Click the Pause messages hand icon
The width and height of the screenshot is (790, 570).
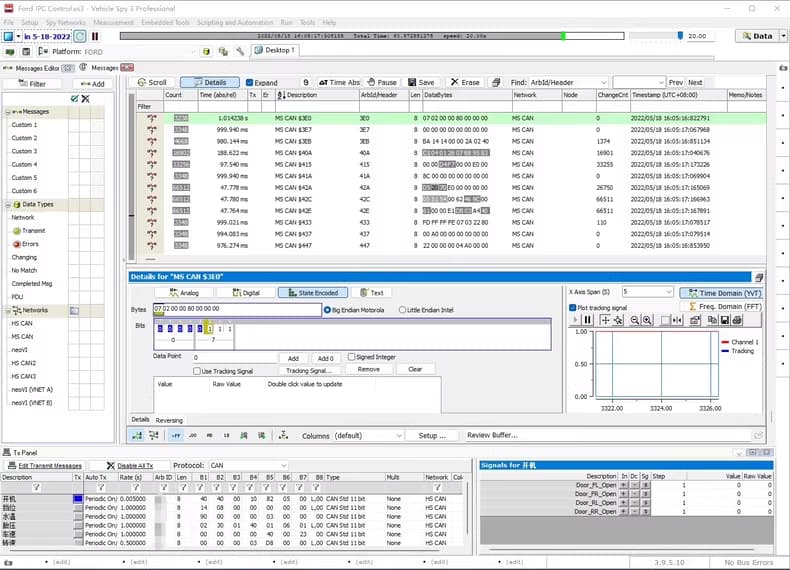pos(369,82)
